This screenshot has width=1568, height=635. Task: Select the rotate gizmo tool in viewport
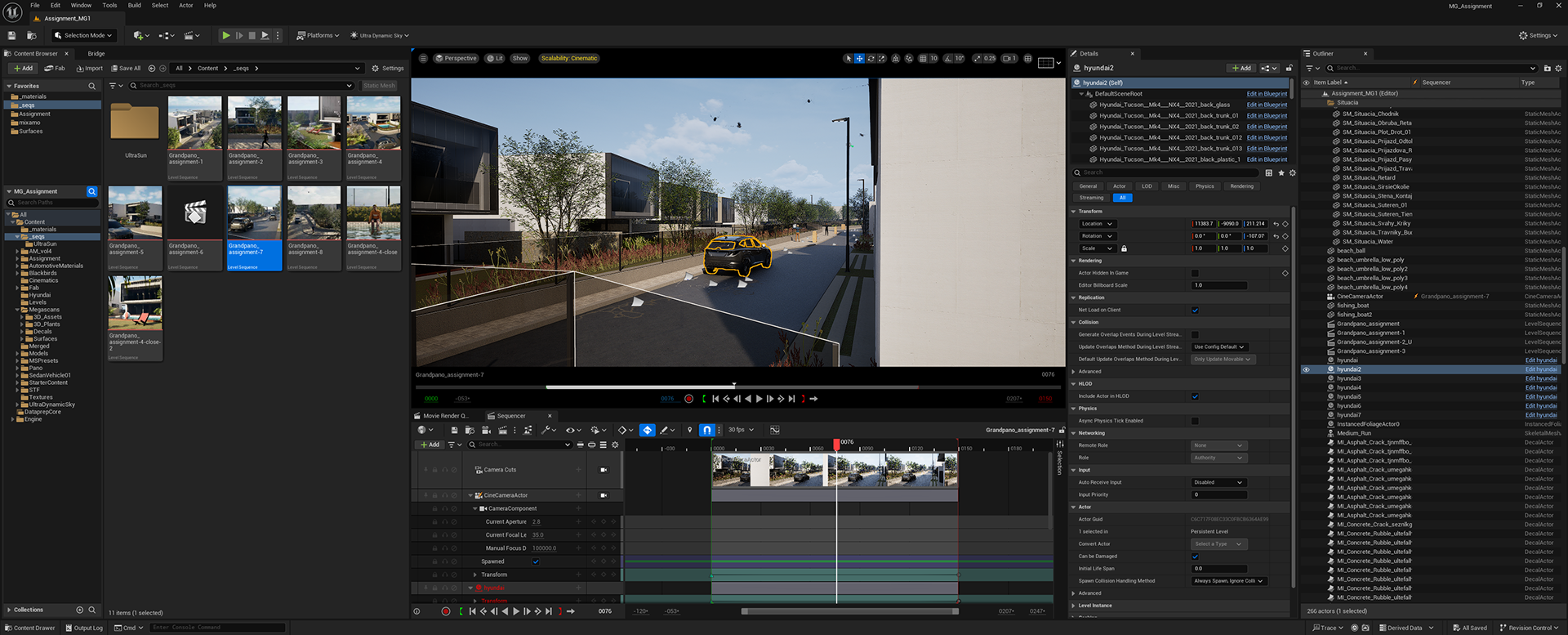tap(871, 59)
